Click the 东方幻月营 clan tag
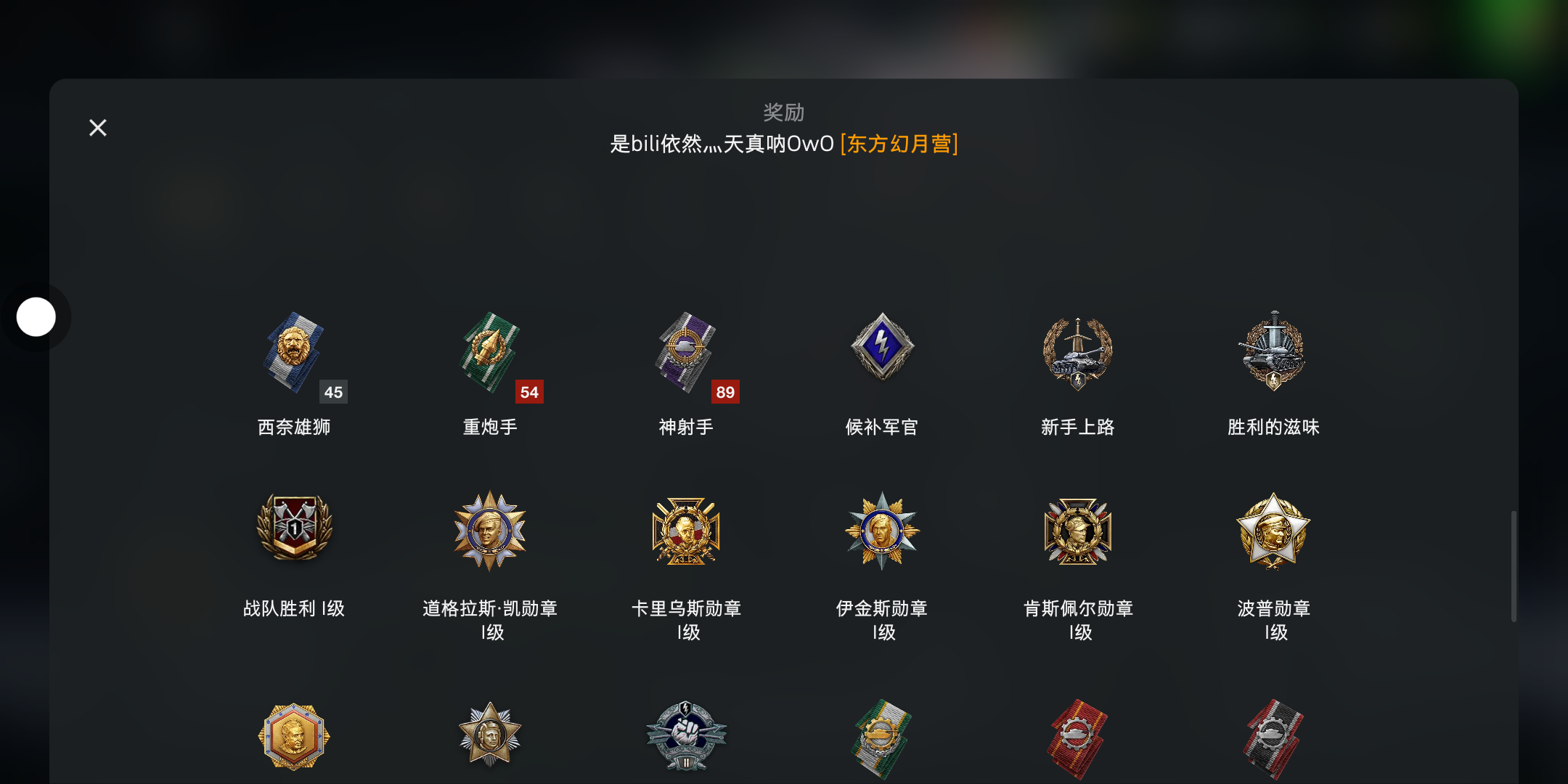 (x=899, y=144)
